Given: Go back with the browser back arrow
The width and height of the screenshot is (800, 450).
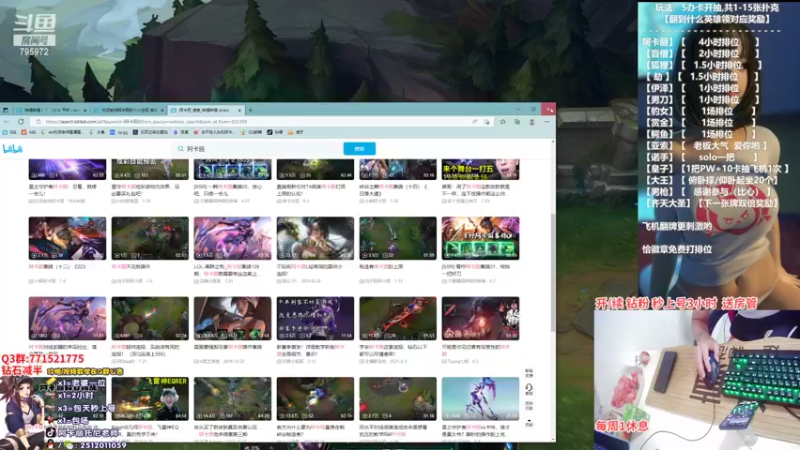Looking at the screenshot, I should tap(7, 122).
